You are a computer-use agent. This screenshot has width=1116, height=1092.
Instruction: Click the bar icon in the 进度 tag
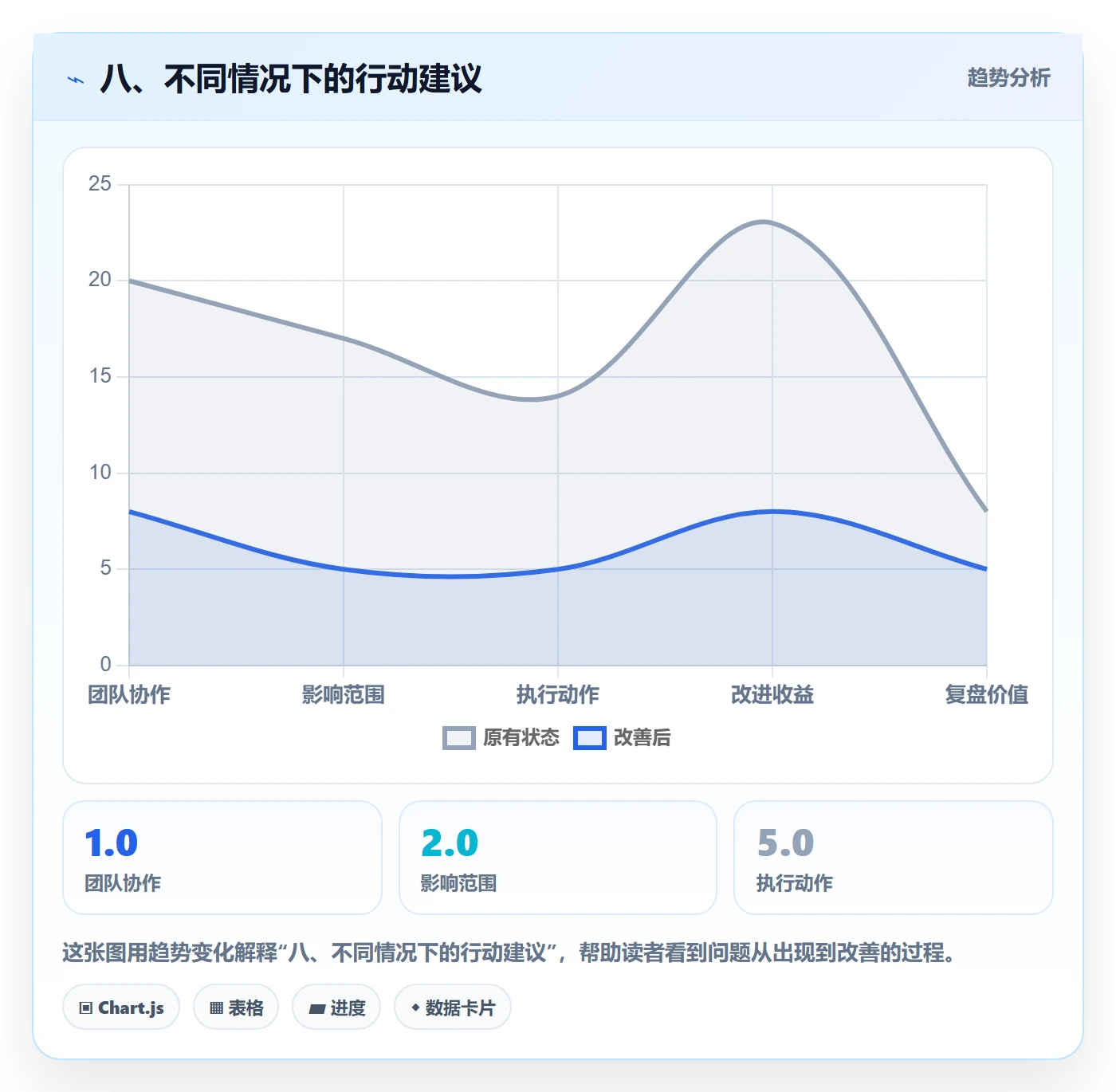click(x=317, y=1009)
